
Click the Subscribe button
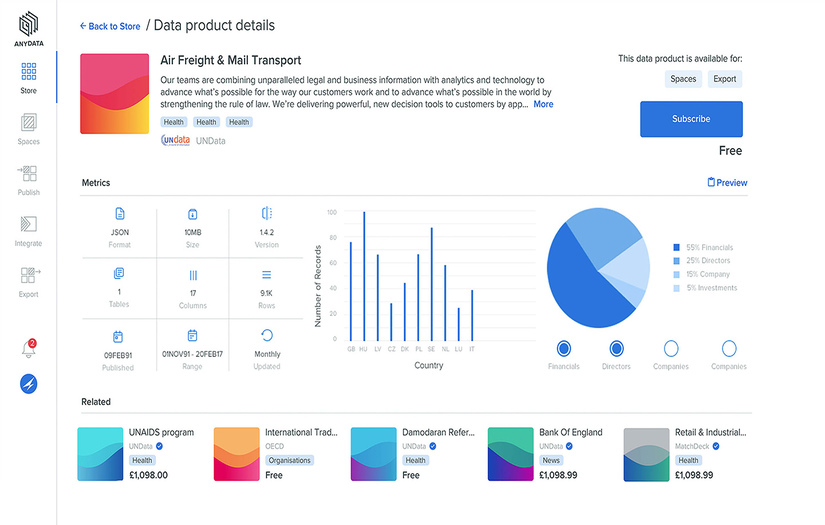[x=691, y=119]
